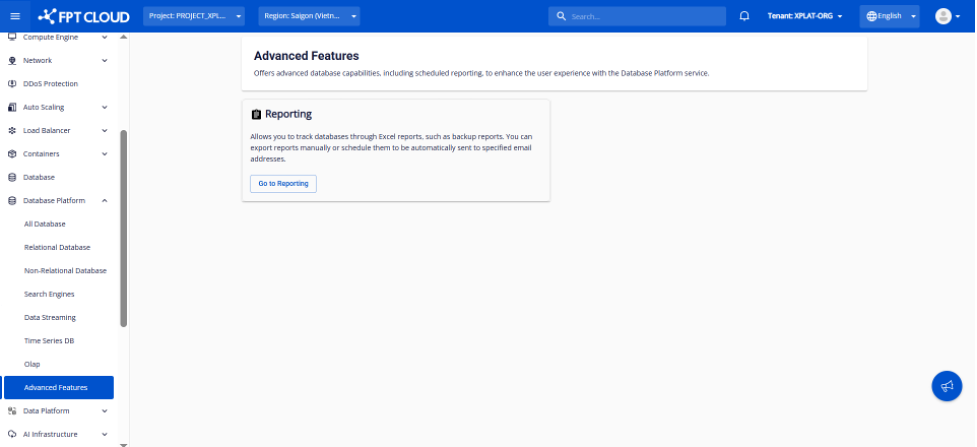
Task: Click the hamburger menu icon
Action: [x=15, y=16]
